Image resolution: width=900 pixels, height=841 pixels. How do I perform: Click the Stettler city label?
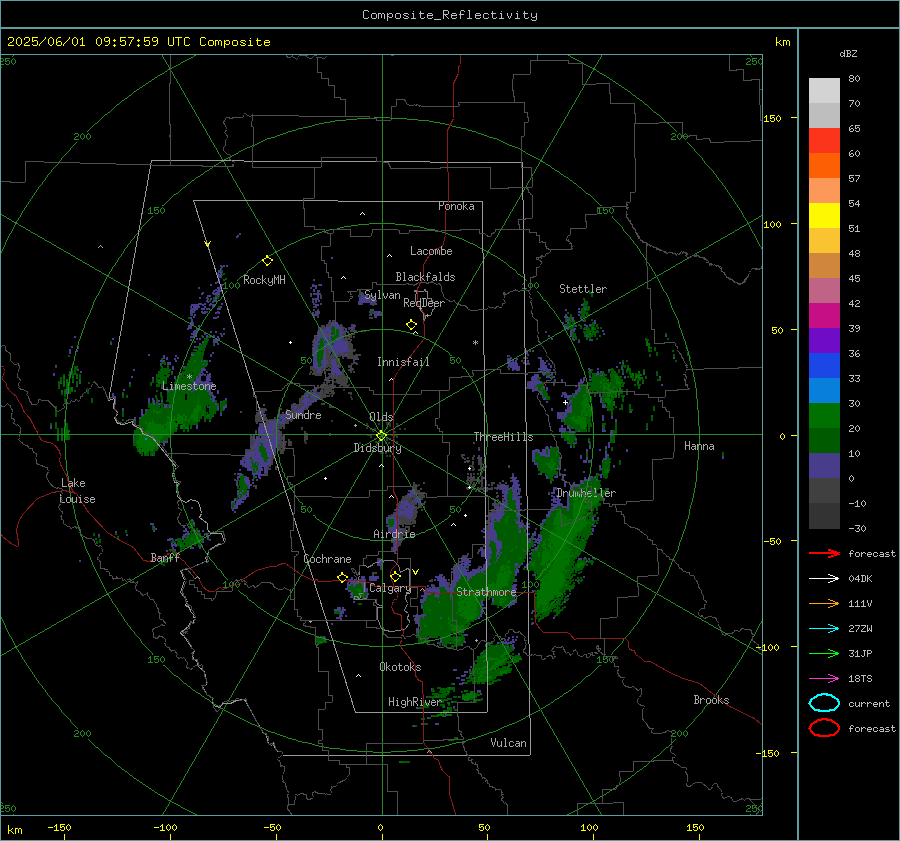coord(583,289)
